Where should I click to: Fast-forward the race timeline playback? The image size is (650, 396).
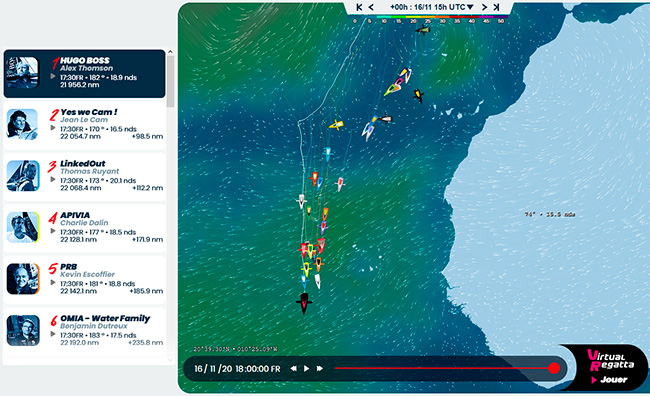click(320, 368)
